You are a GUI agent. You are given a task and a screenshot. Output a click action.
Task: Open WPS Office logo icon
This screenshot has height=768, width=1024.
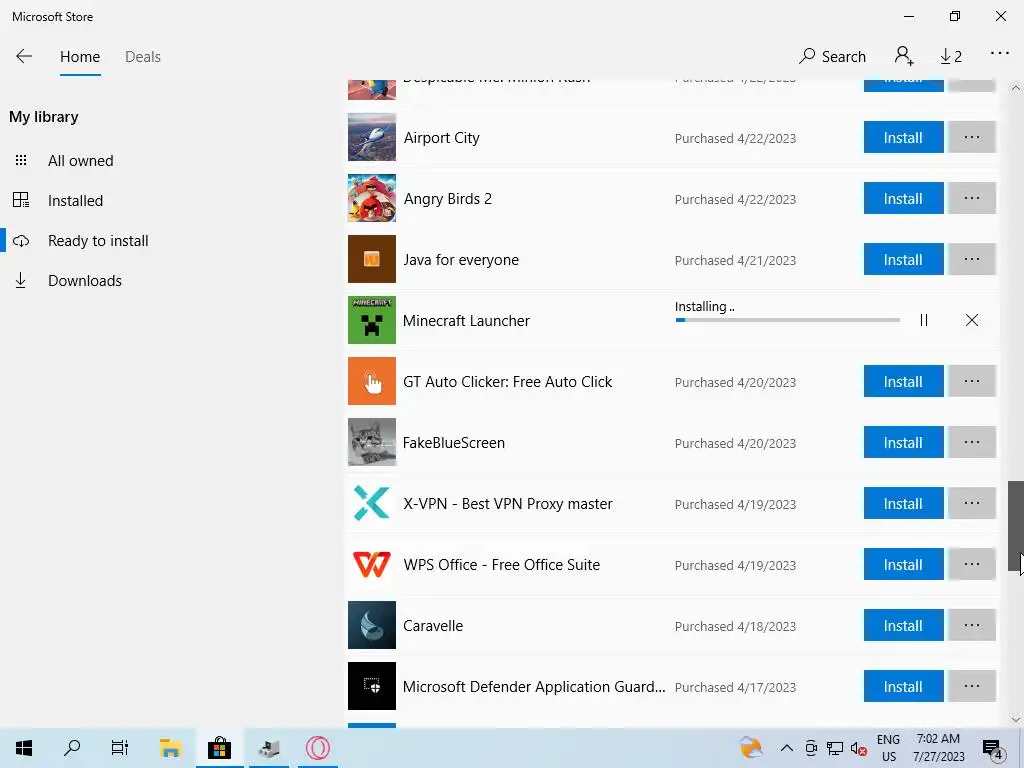(x=372, y=564)
